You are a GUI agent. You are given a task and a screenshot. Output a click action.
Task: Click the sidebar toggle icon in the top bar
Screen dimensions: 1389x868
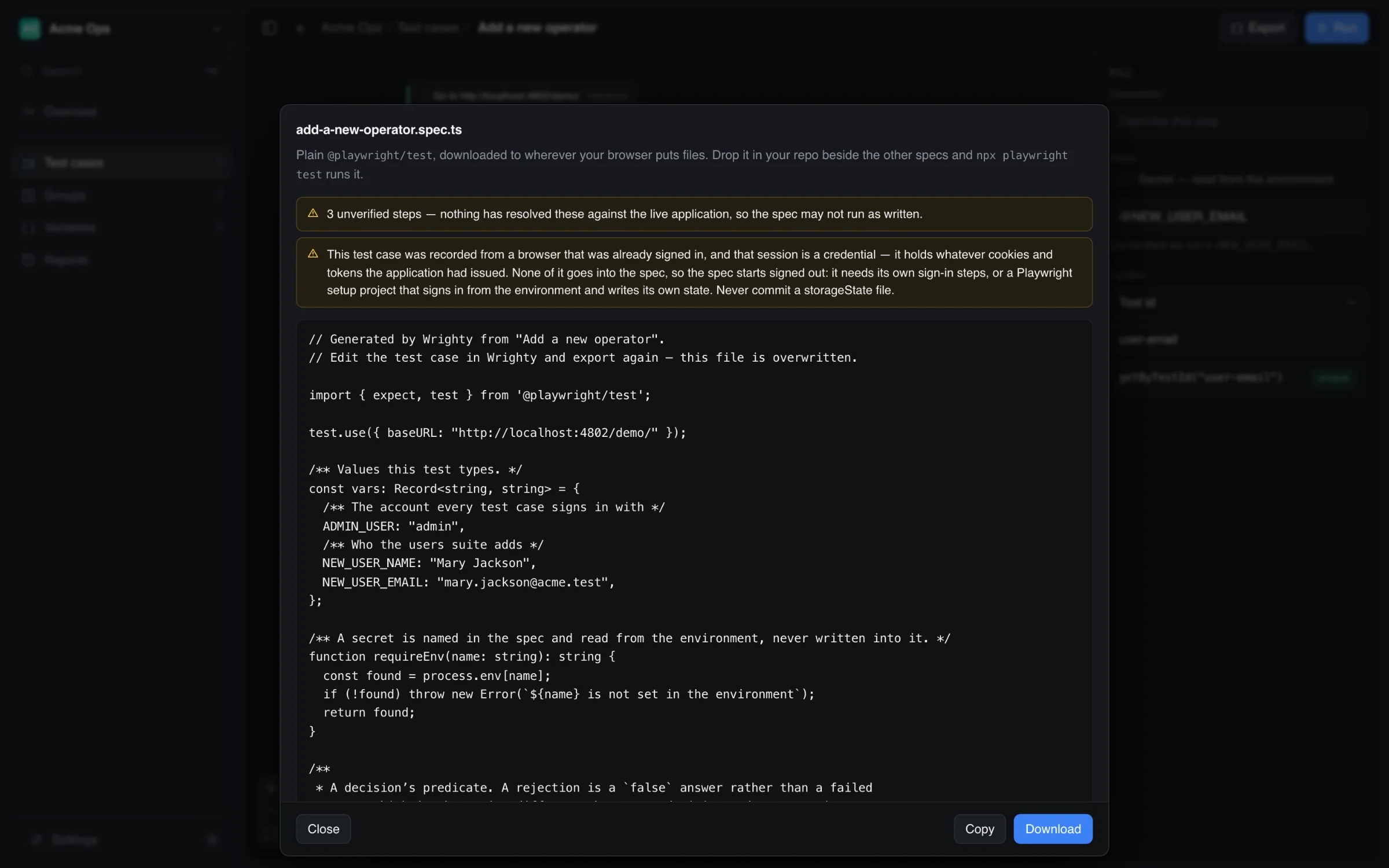point(269,28)
